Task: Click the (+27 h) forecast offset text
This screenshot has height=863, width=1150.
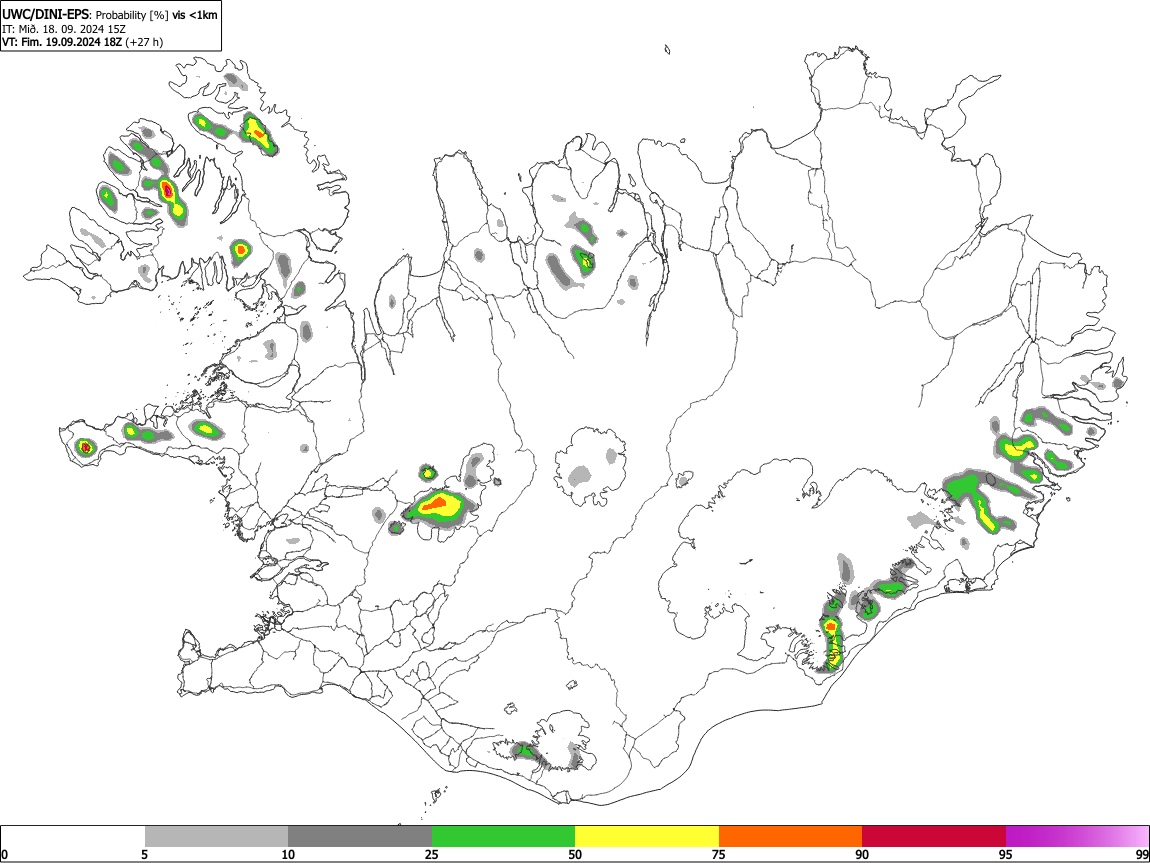Action: point(144,42)
